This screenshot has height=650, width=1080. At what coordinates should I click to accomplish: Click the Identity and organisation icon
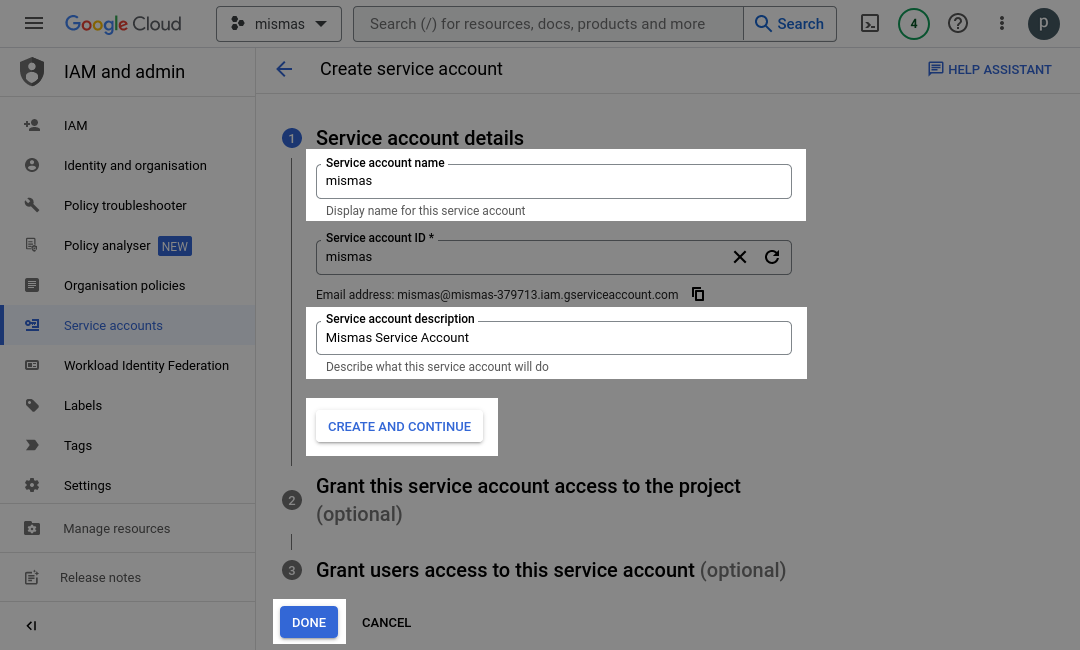coord(32,165)
